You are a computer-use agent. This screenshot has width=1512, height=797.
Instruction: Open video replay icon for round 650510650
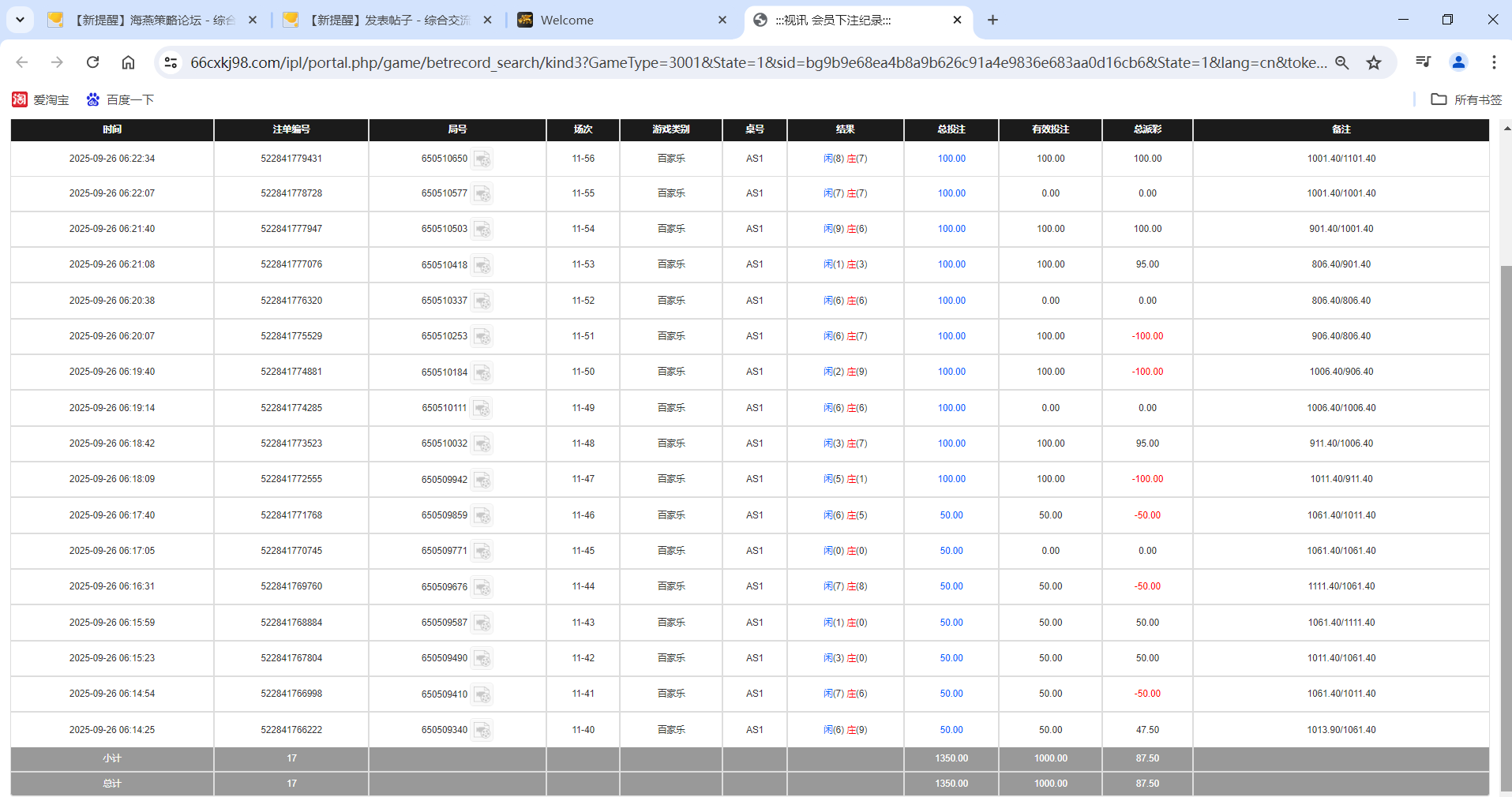[482, 159]
